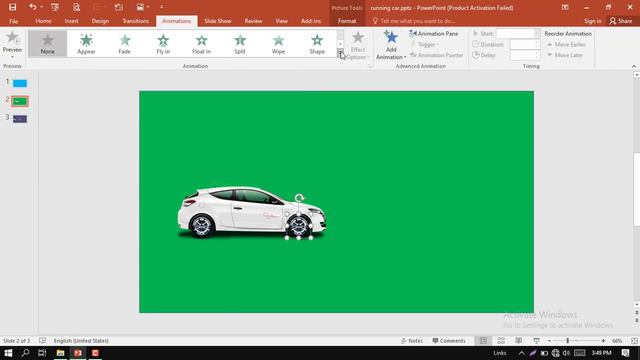Viewport: 640px width, 360px height.
Task: Select the car's rear wheel image
Action: pos(202,226)
